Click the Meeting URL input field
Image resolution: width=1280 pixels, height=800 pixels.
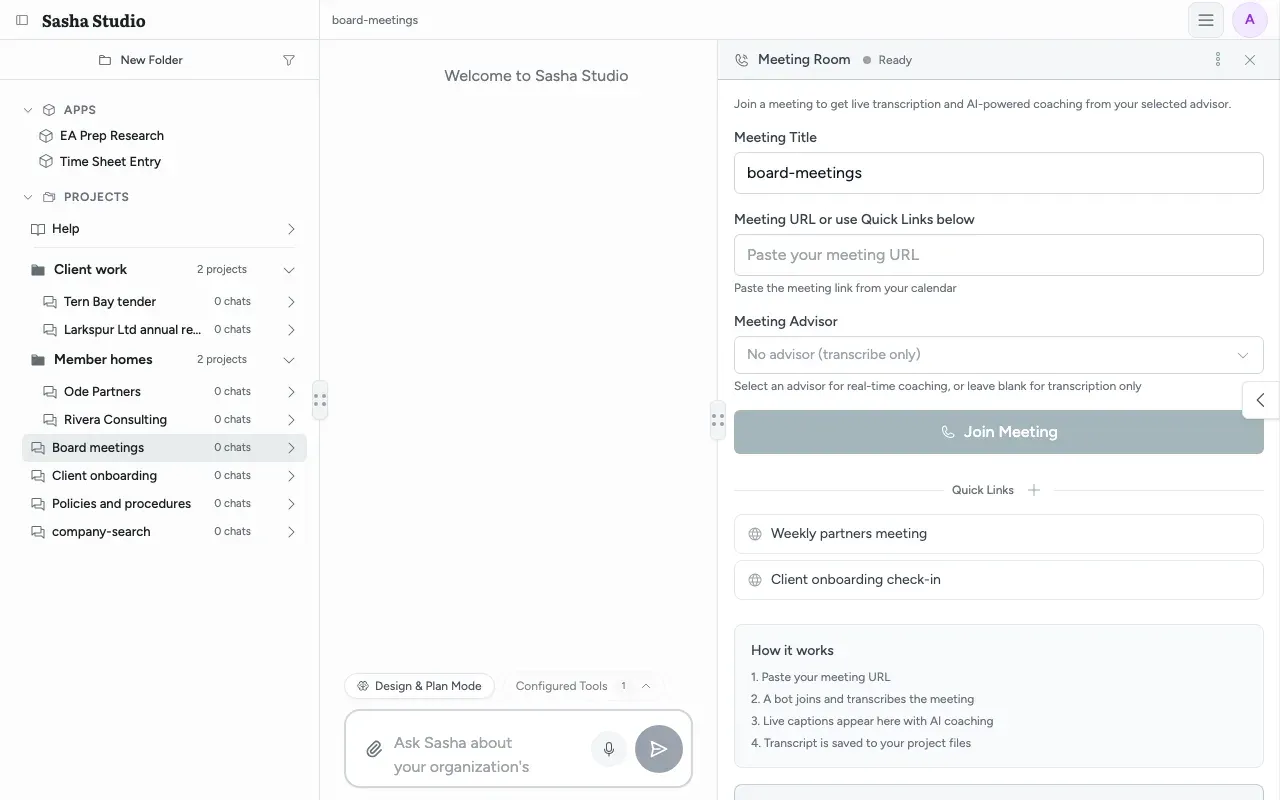pyautogui.click(x=998, y=255)
